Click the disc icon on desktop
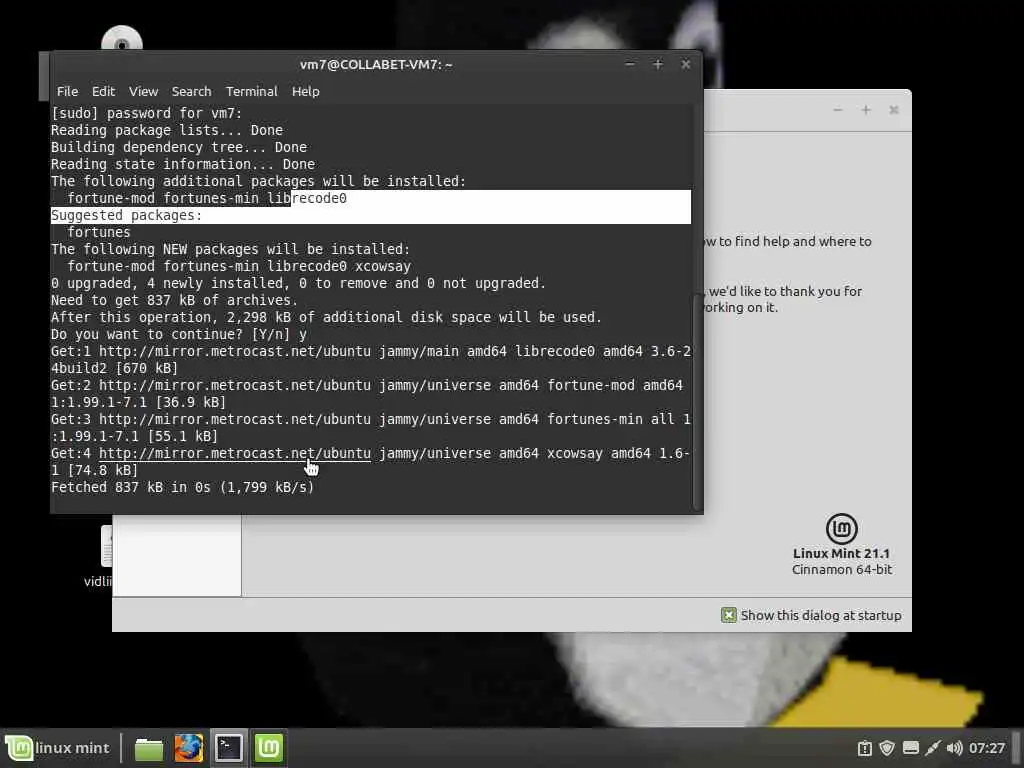 (121, 40)
